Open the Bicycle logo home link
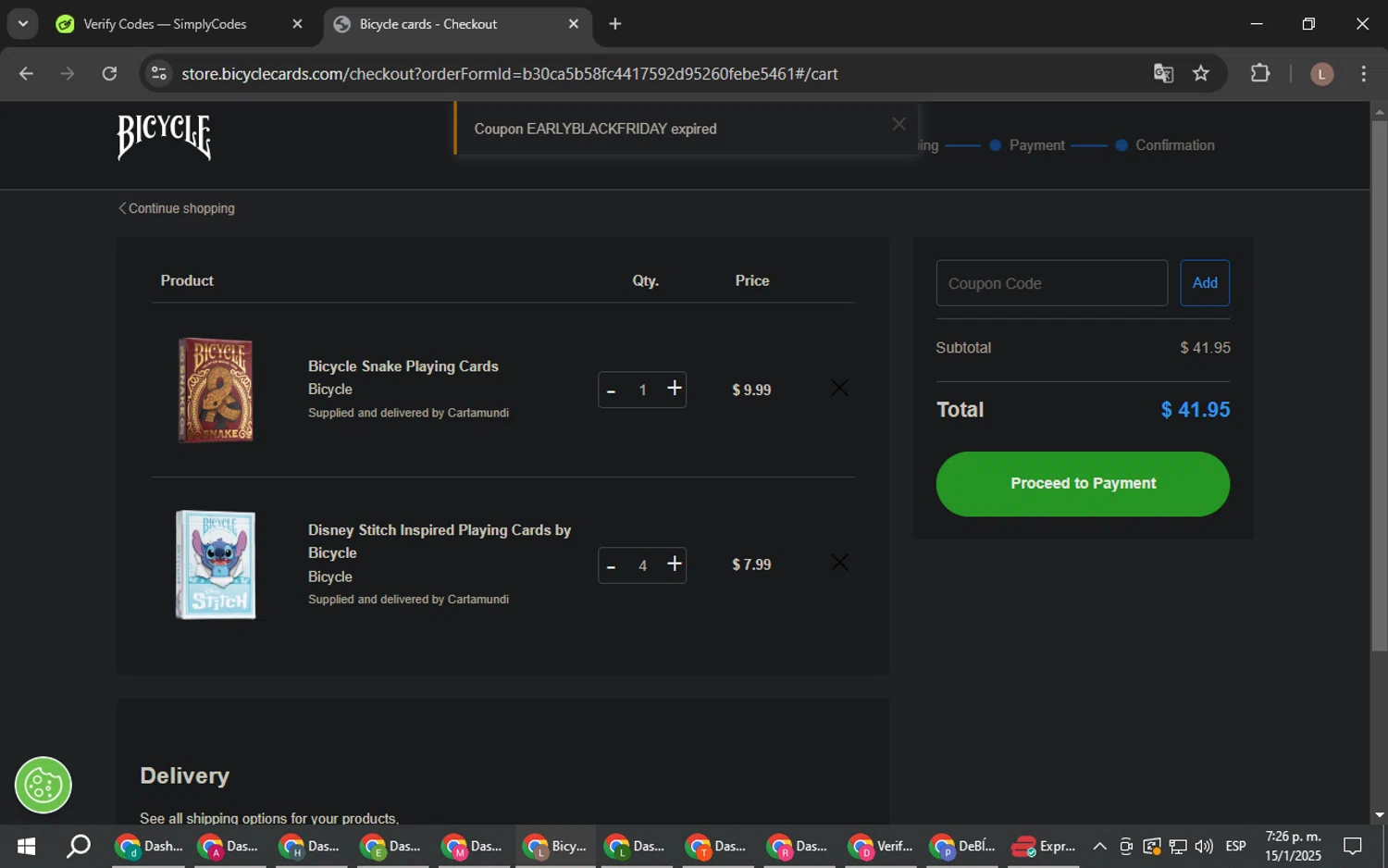 (164, 137)
